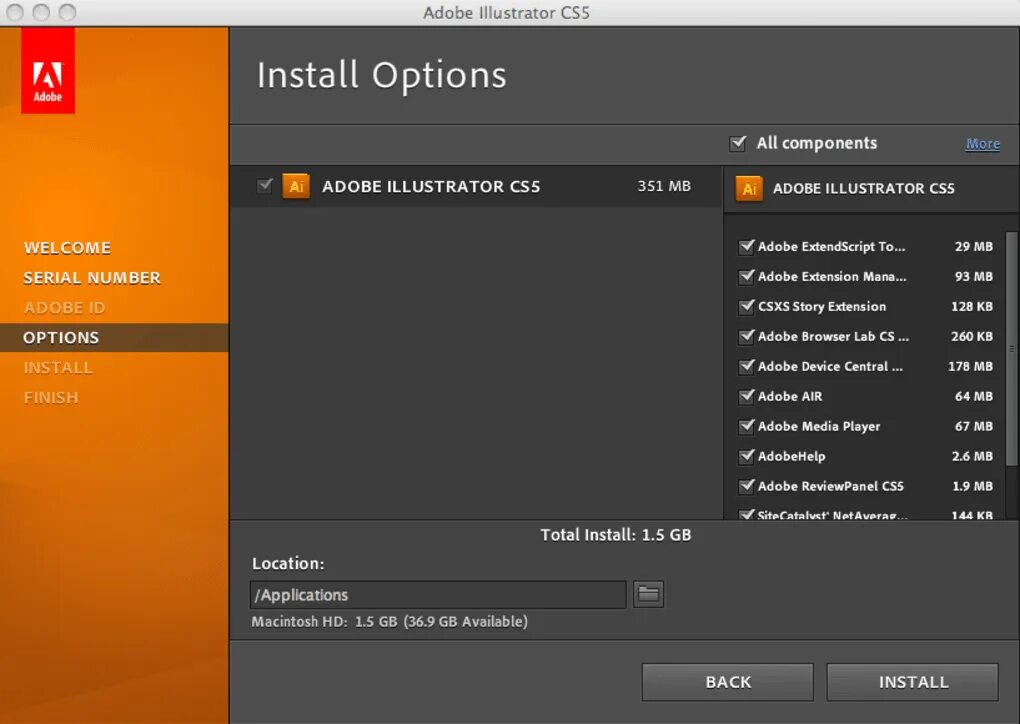Select the ADOBE ID step
Viewport: 1020px width, 724px height.
tap(64, 308)
